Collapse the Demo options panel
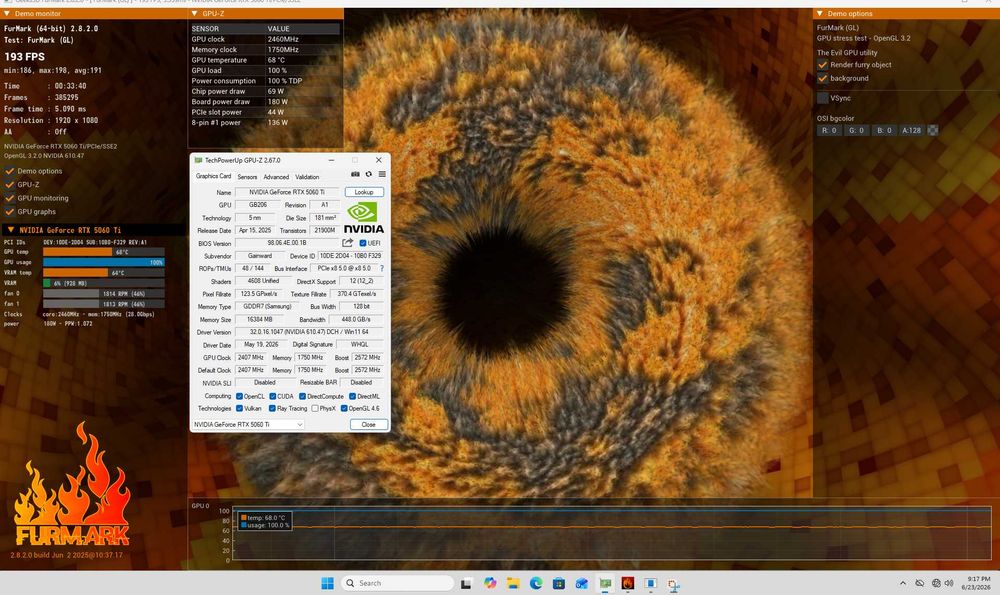Image resolution: width=1000 pixels, height=595 pixels. pos(820,13)
